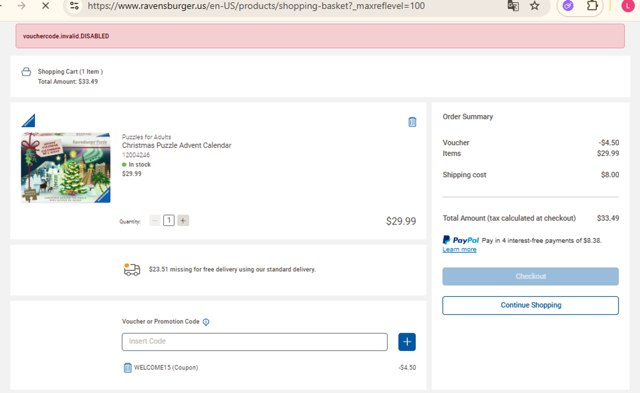
Task: Remove the WELCOME15 coupon with trash icon
Action: tap(127, 368)
